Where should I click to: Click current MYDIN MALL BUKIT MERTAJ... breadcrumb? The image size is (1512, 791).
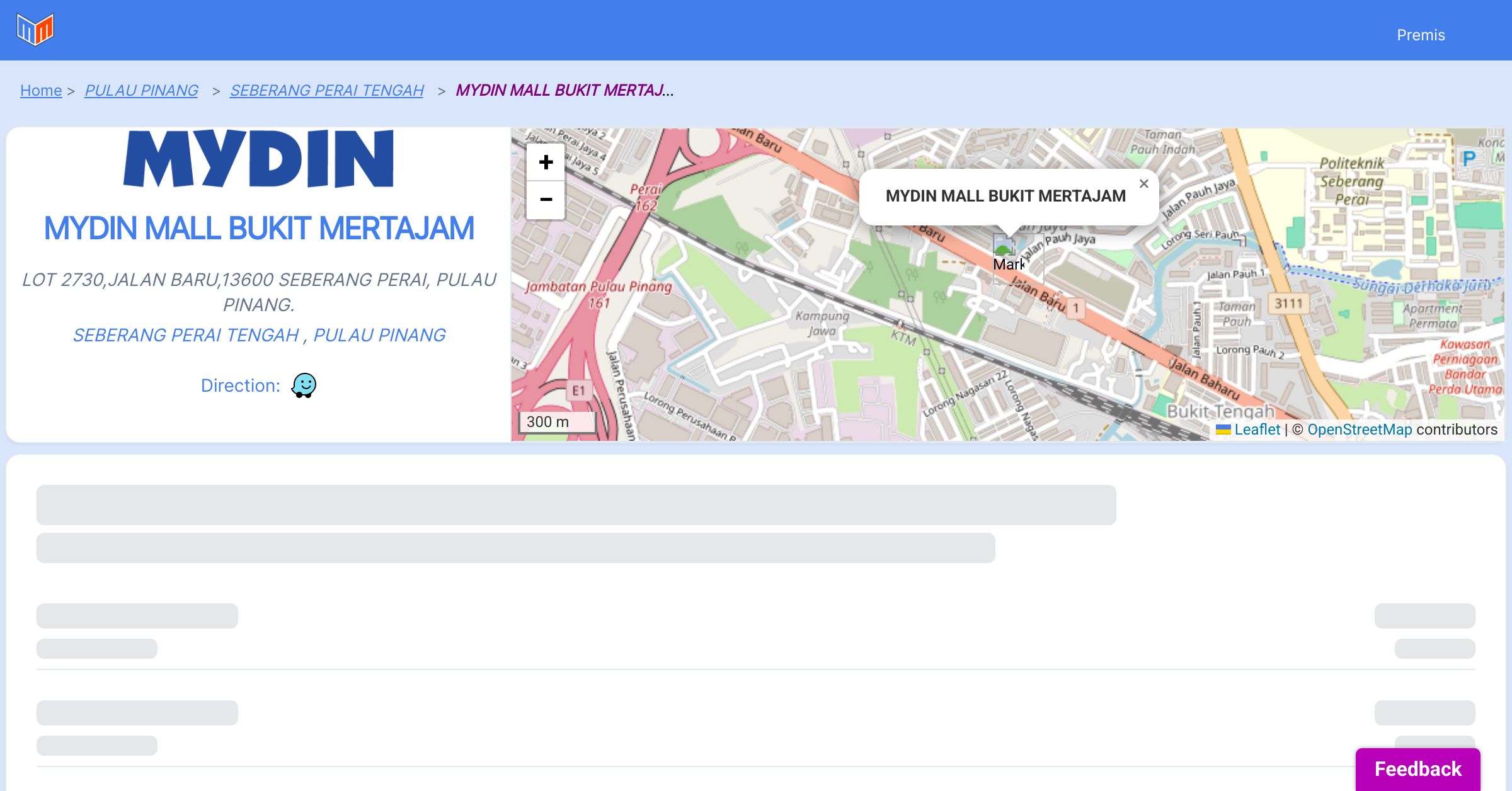[x=564, y=91]
